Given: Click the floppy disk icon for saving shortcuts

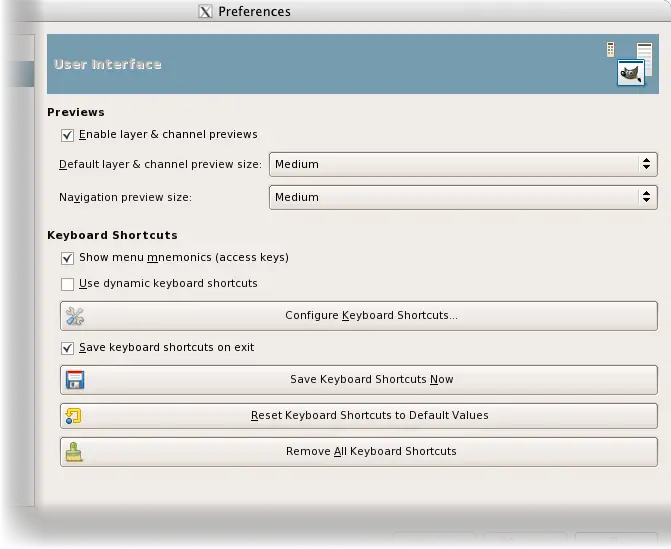Looking at the screenshot, I should pyautogui.click(x=75, y=380).
